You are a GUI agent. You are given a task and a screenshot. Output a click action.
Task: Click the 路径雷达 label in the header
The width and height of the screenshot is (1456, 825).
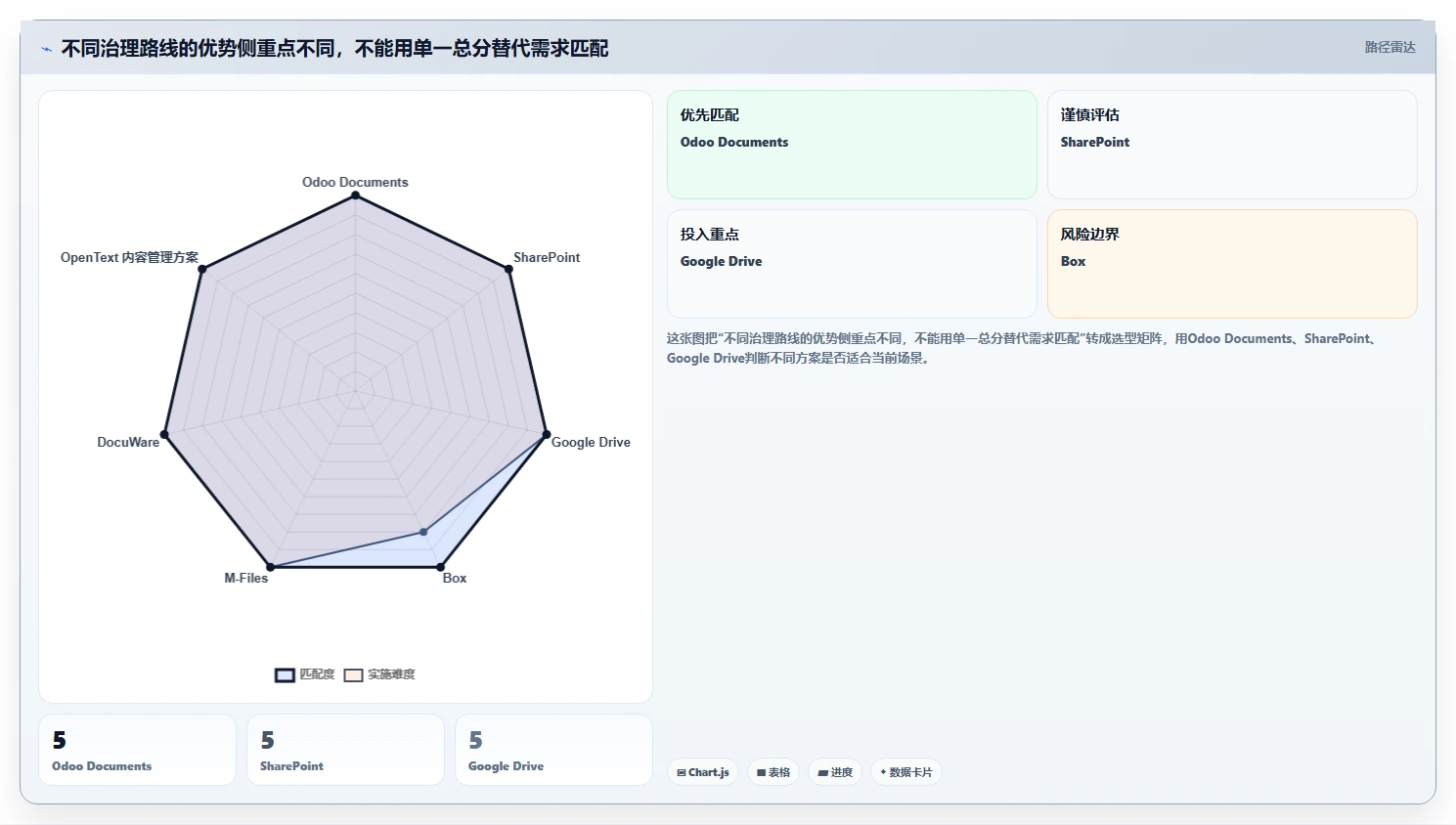(1390, 47)
